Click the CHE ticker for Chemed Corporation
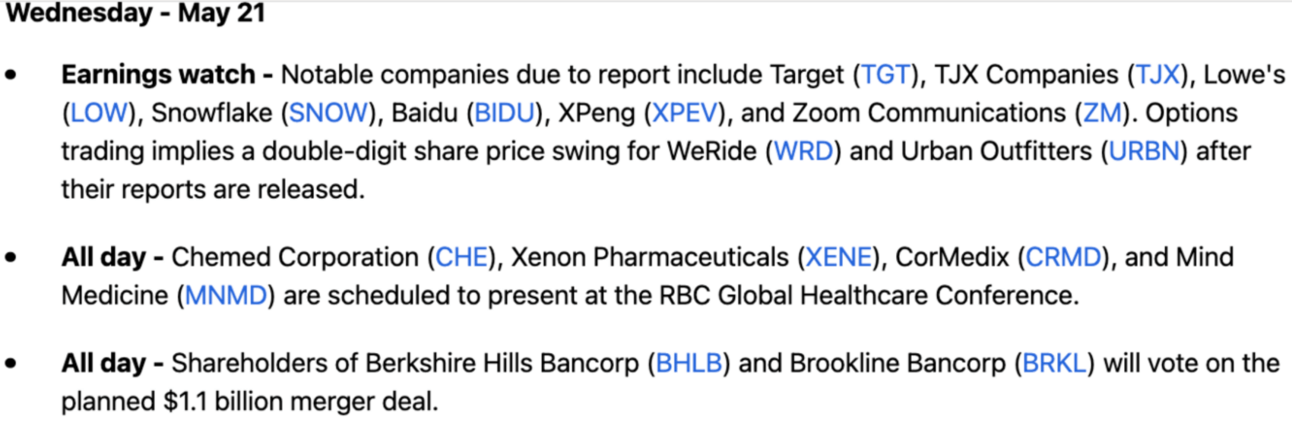 tap(461, 258)
